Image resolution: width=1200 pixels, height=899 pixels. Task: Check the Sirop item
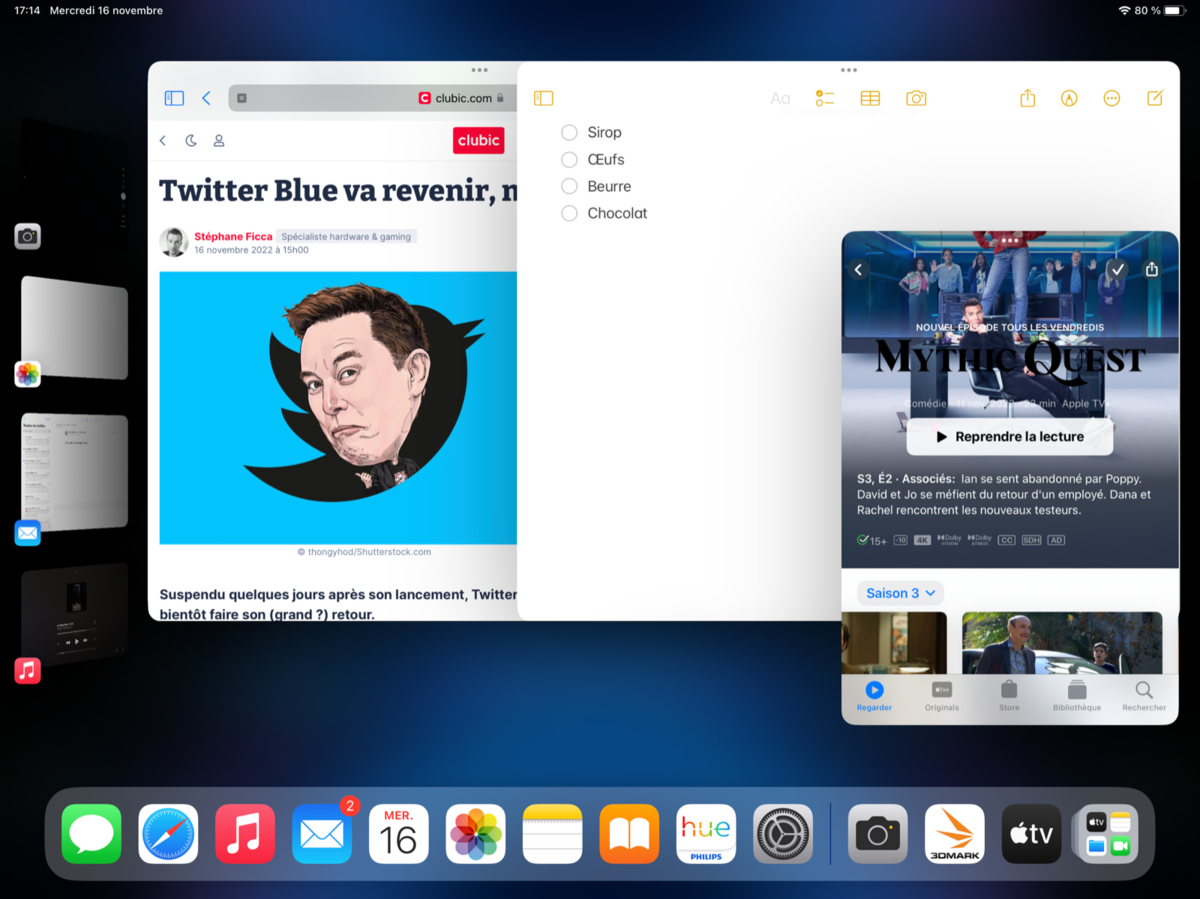pos(569,132)
